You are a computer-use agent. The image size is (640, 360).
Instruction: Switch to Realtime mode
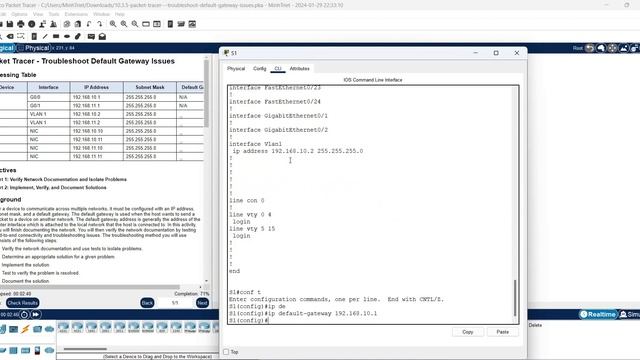(598, 314)
